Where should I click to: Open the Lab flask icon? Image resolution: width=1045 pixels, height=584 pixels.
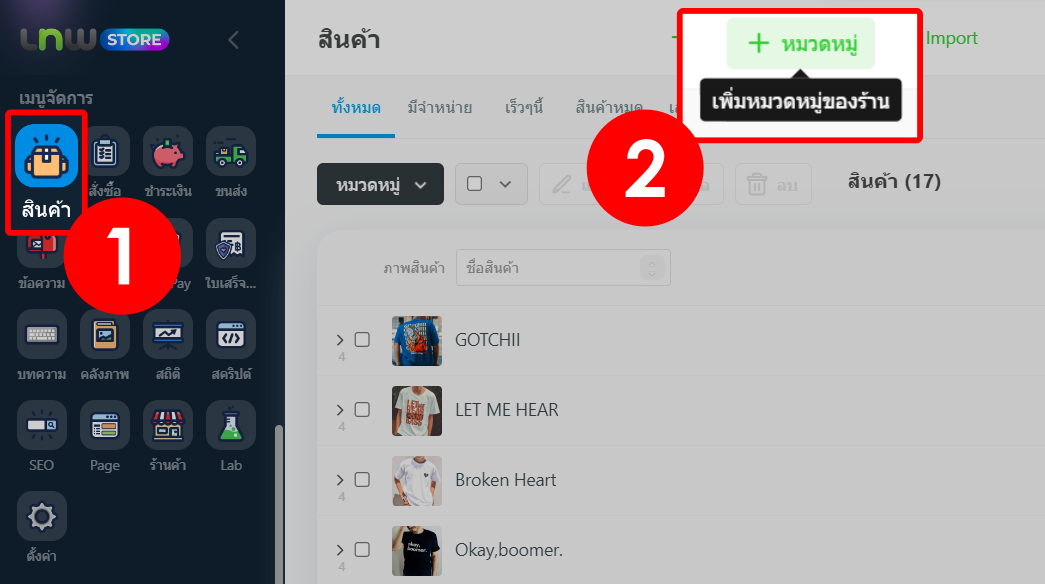(231, 425)
